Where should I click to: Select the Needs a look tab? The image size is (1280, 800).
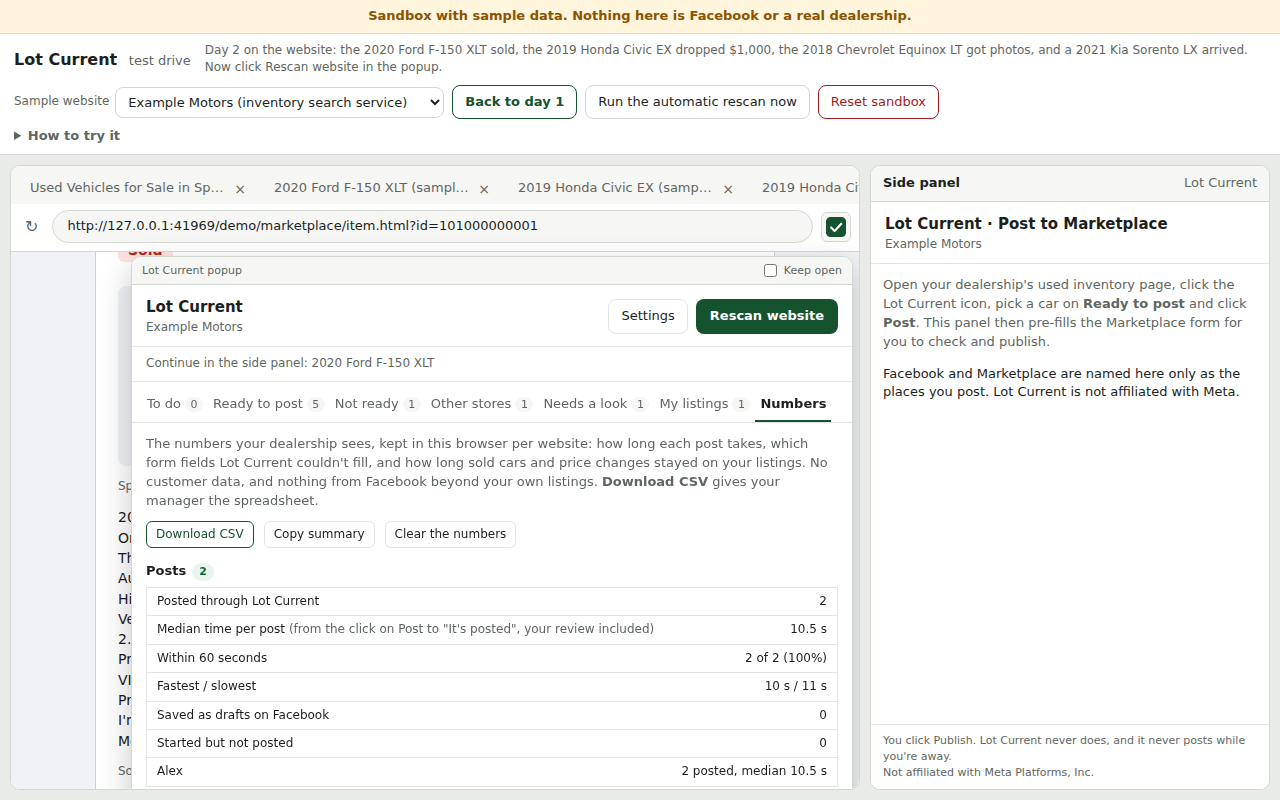coord(595,404)
